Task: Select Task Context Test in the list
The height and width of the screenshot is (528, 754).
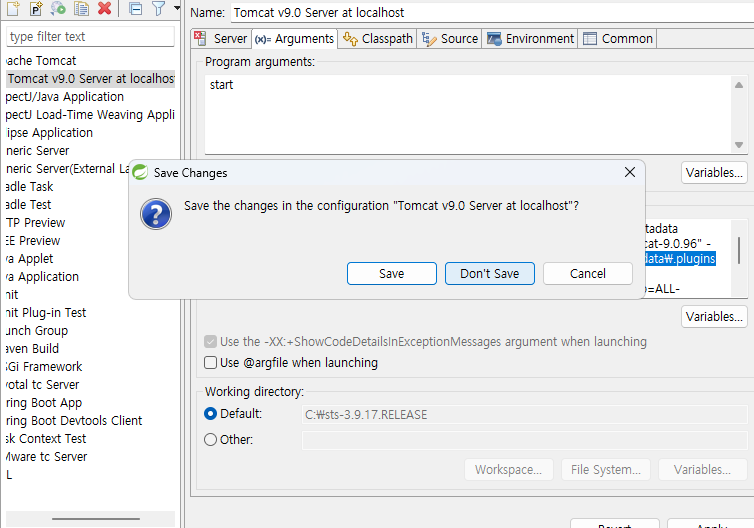Action: pos(46,439)
